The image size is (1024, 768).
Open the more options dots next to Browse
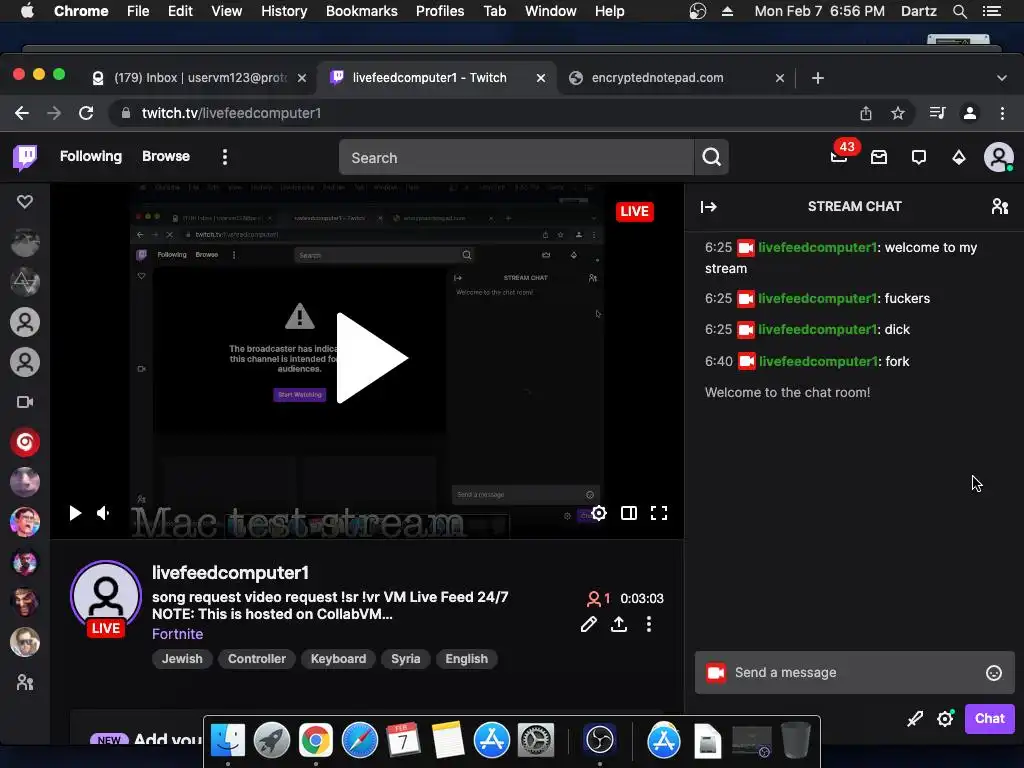coord(225,157)
